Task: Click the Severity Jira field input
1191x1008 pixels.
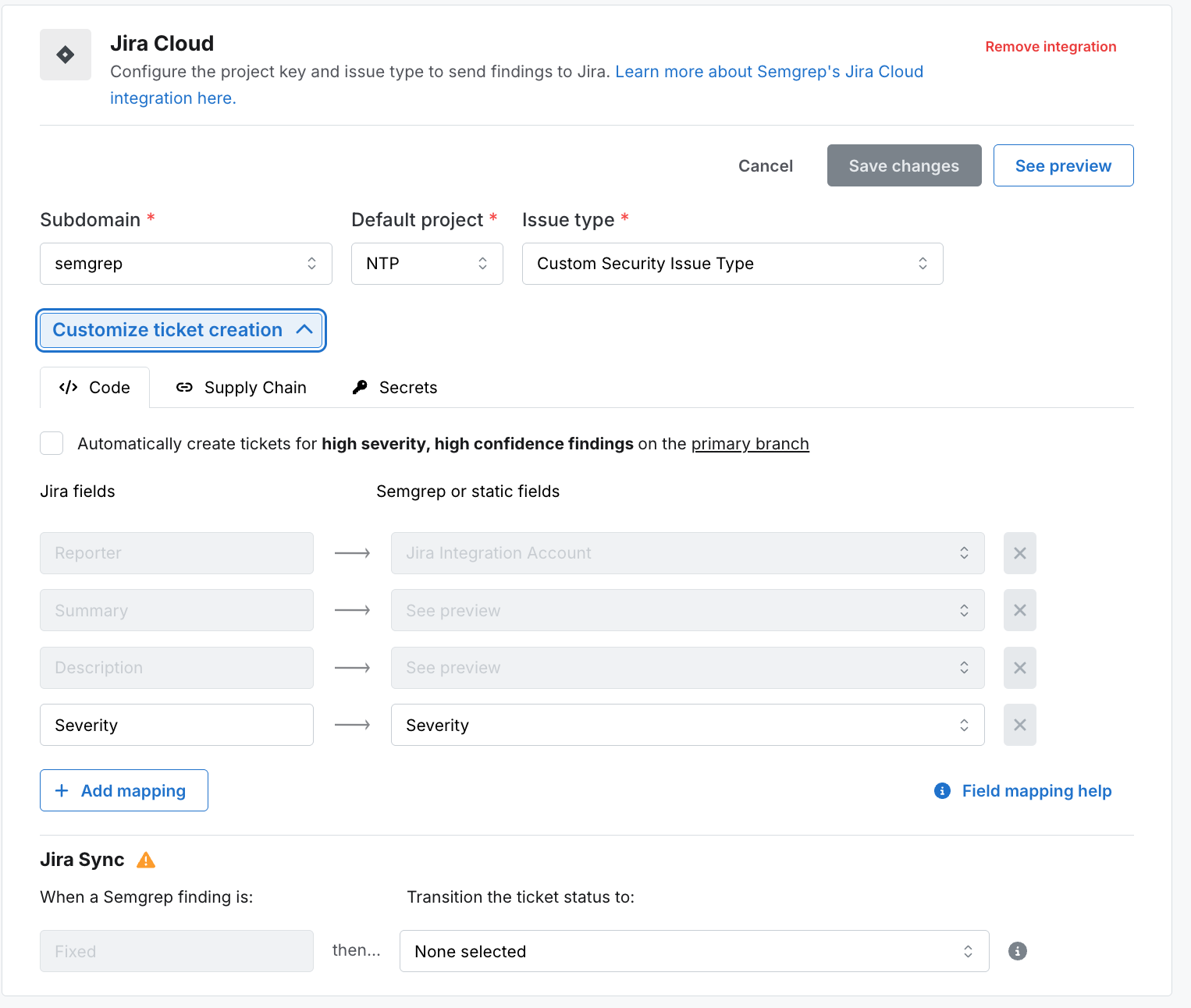Action: [x=176, y=725]
